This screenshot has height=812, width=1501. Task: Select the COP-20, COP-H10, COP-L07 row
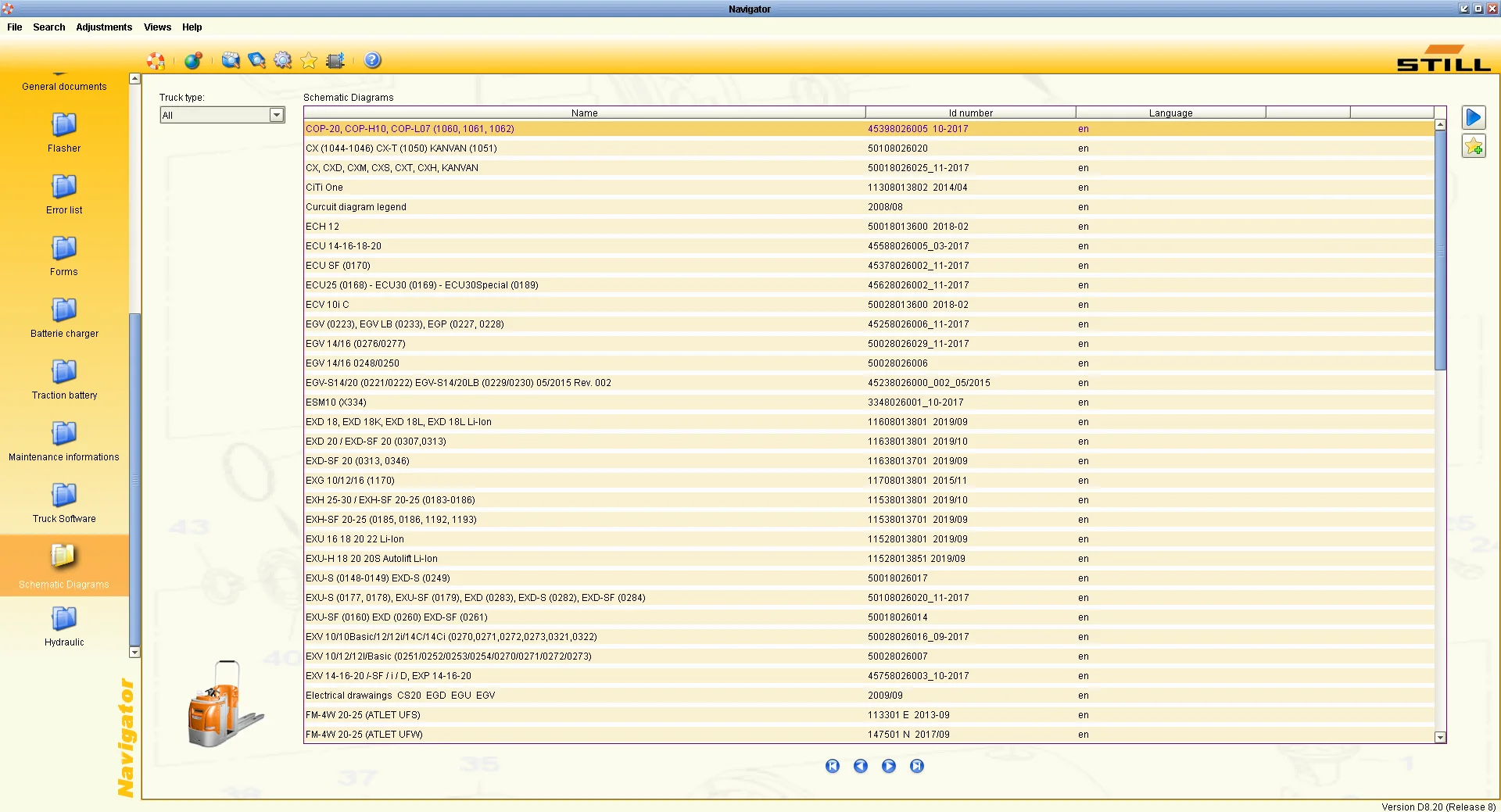[869, 129]
